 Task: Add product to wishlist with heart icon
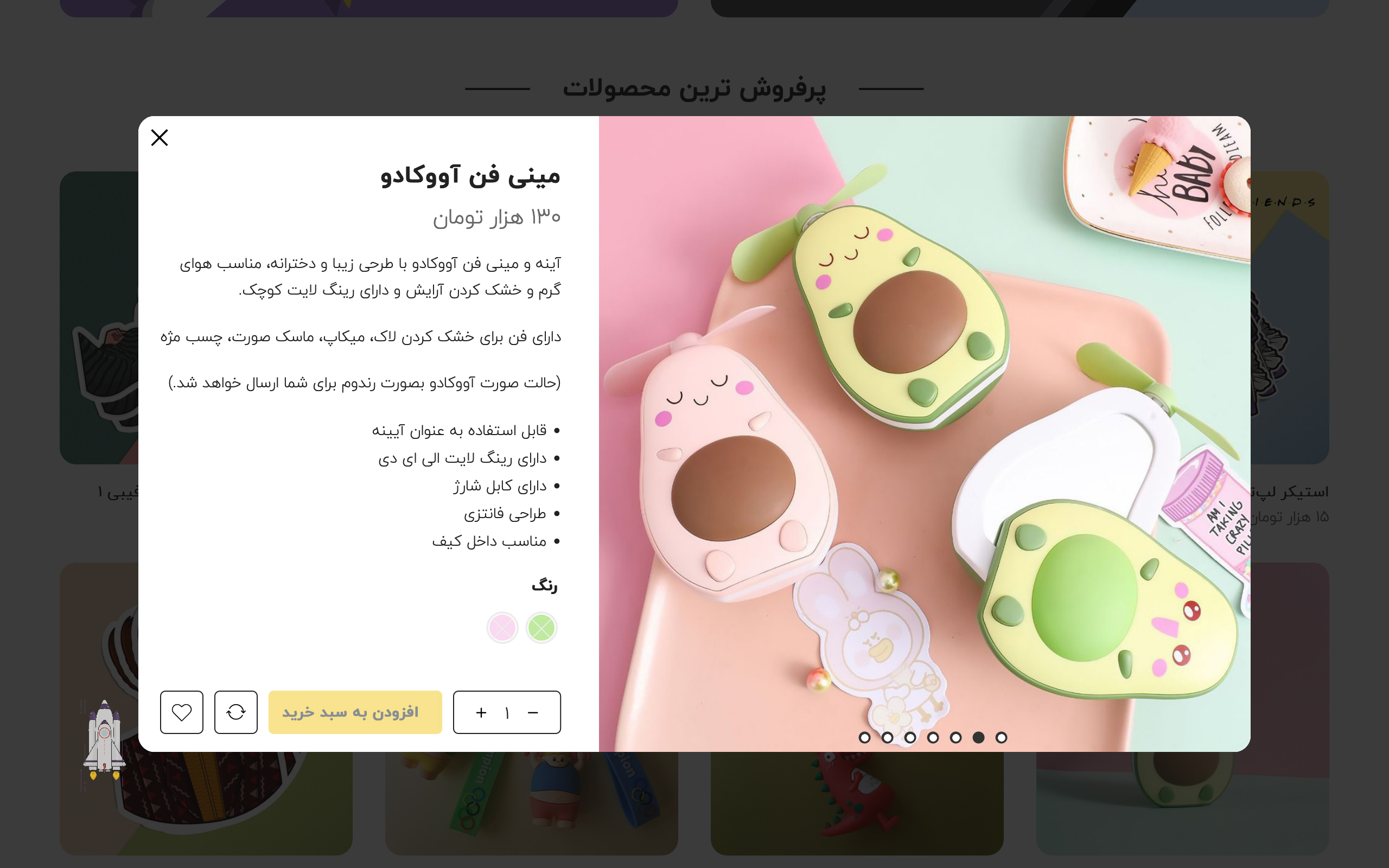pos(181,712)
